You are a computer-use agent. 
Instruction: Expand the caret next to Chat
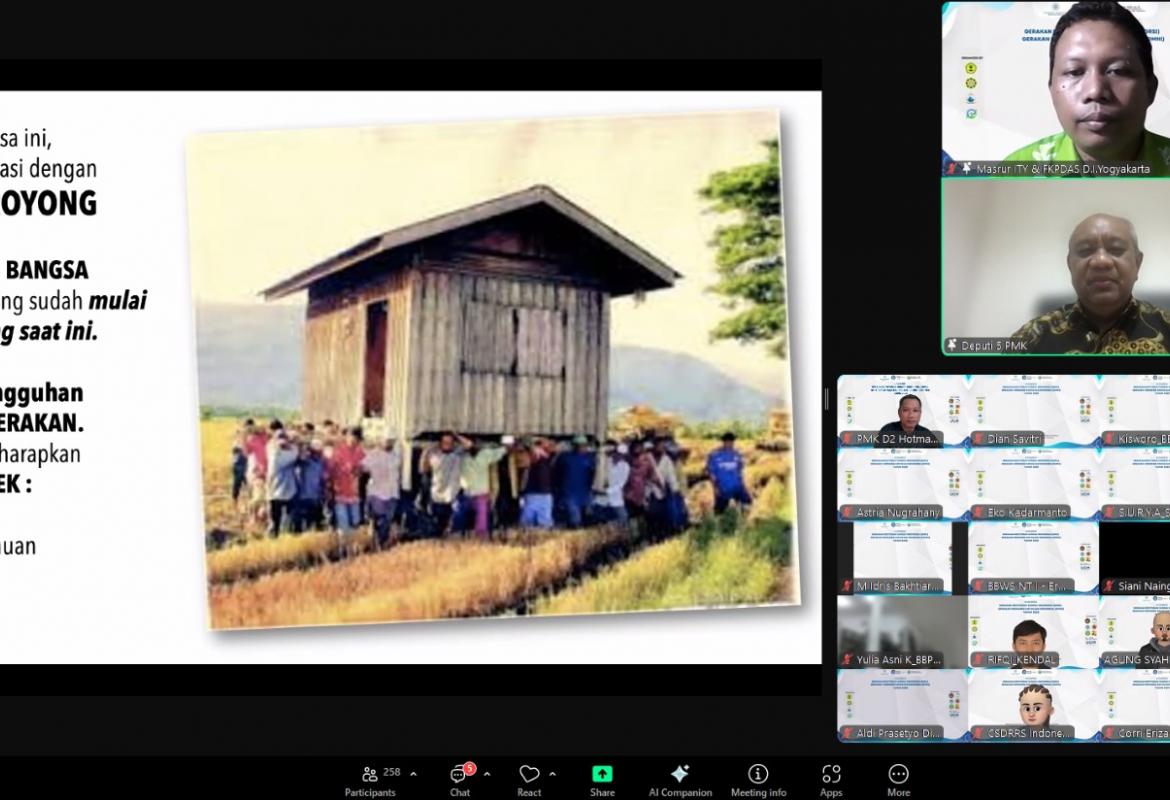pos(487,773)
